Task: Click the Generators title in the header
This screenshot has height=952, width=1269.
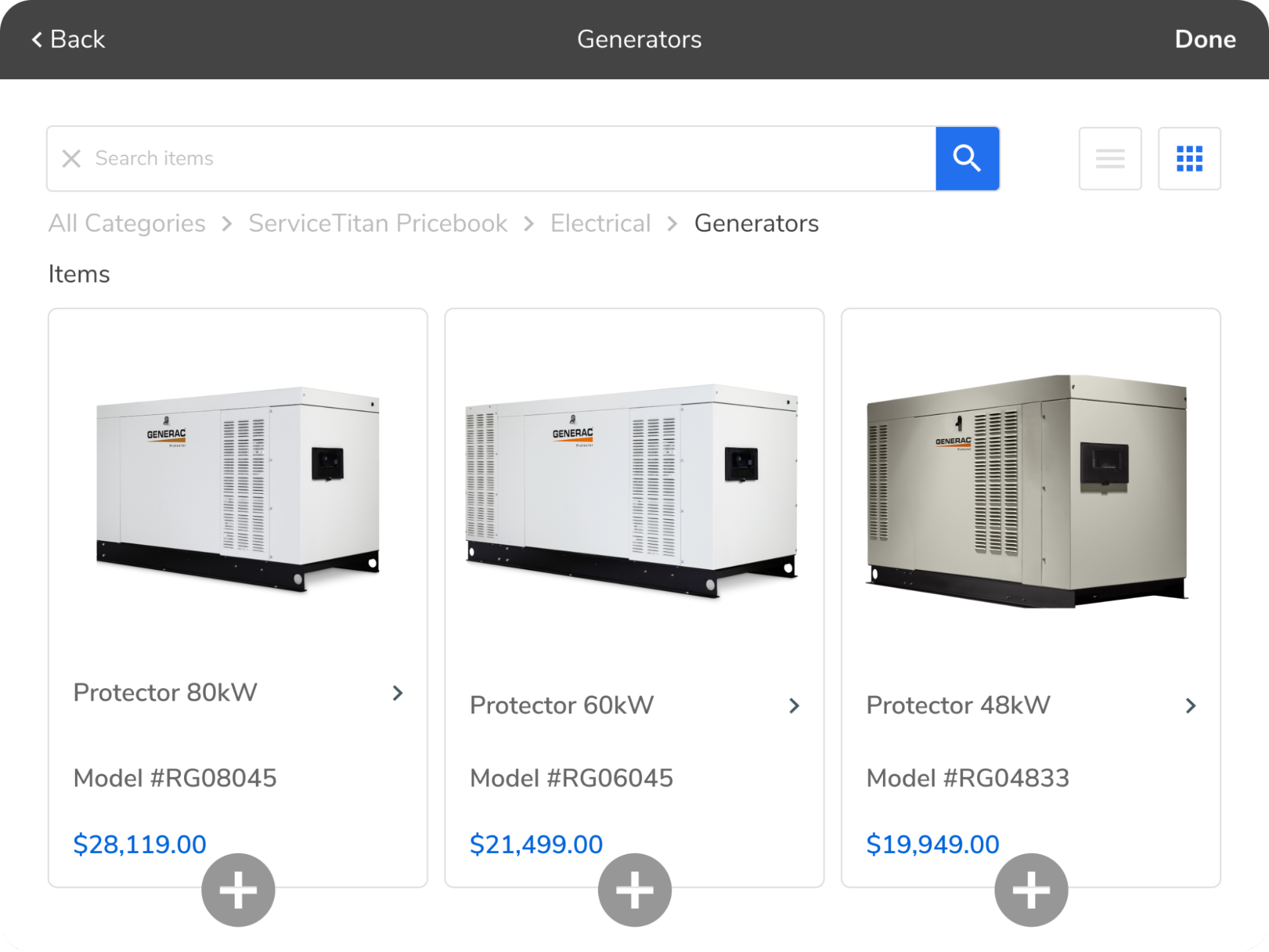Action: pyautogui.click(x=639, y=39)
